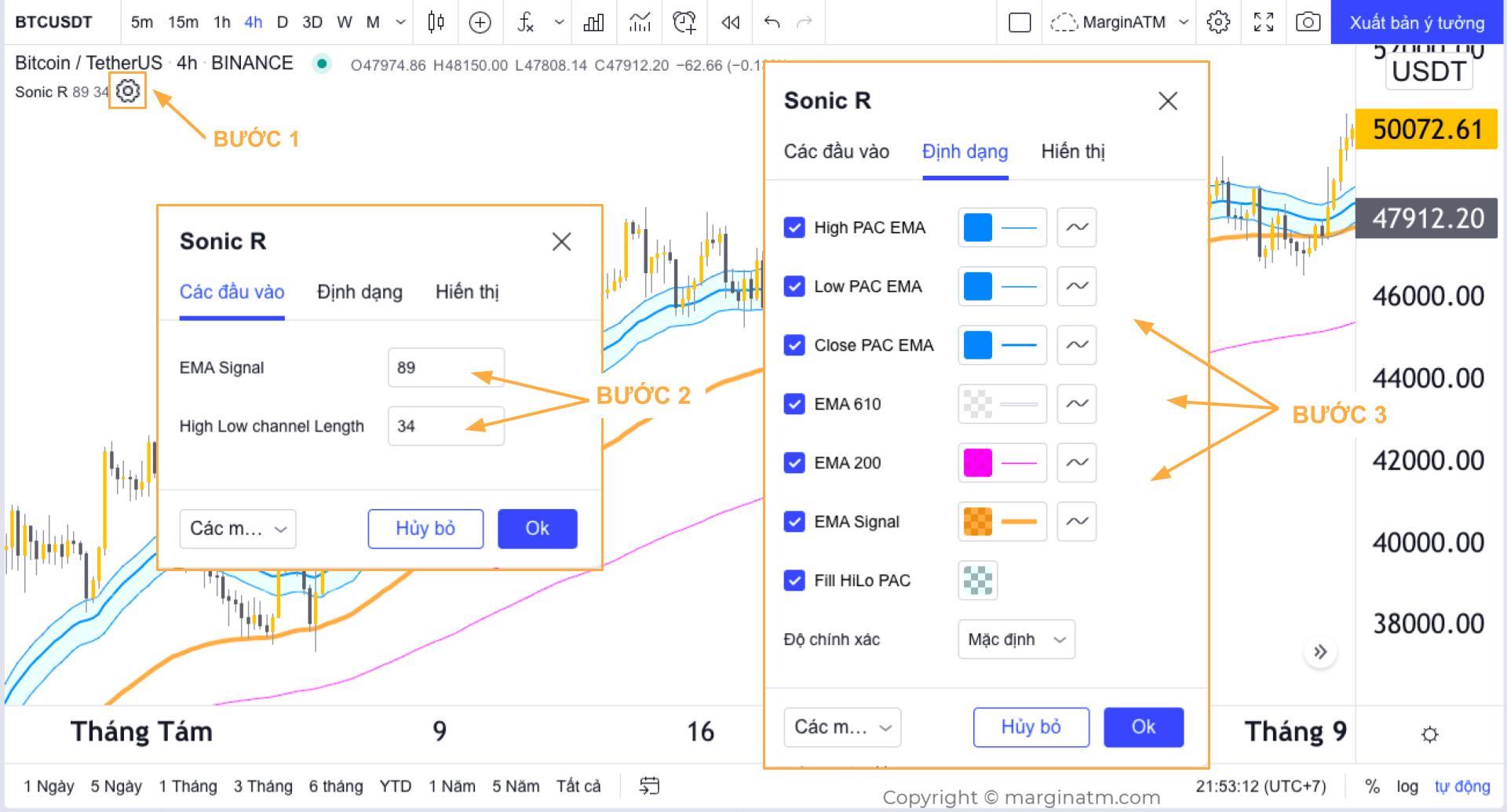This screenshot has width=1507, height=812.
Task: Open the go to date icon
Action: tap(649, 785)
